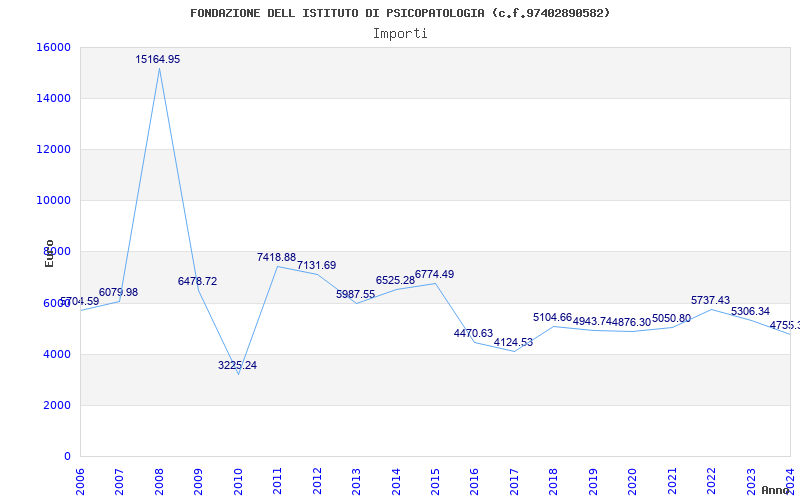Select the 3225.24 minimum value label
Viewport: 800px width, 500px height.
237,366
